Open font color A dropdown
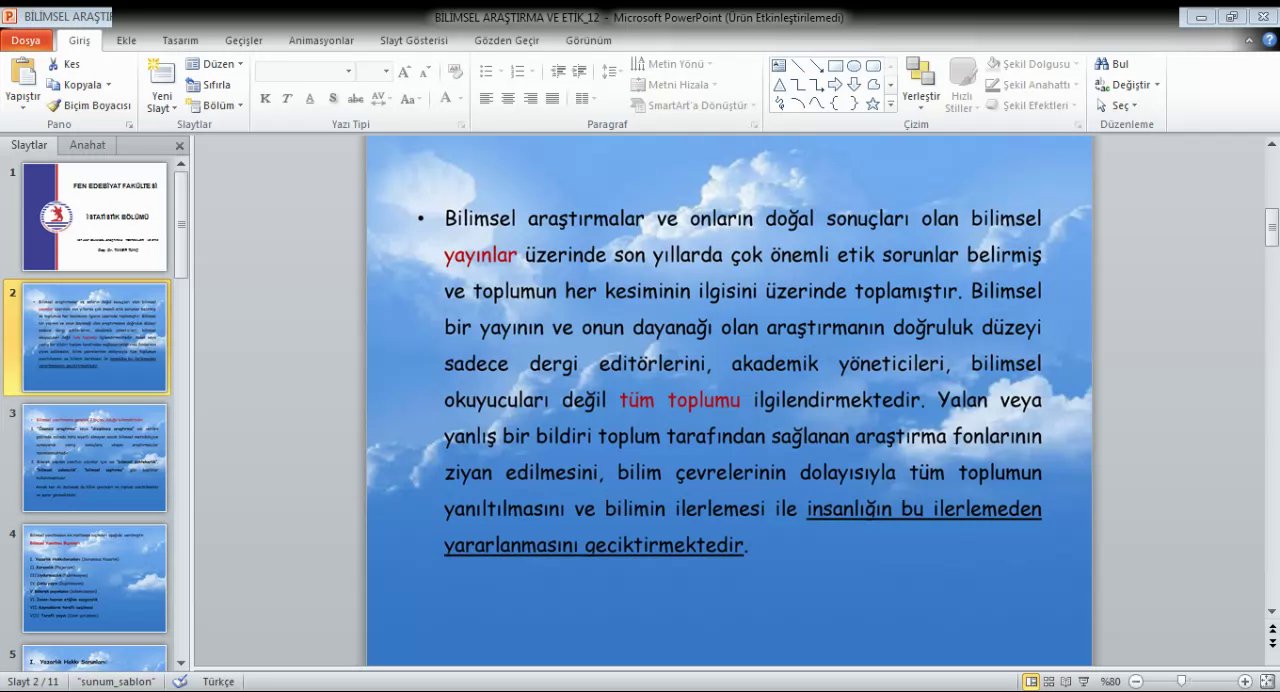The height and width of the screenshot is (692, 1280). pos(459,98)
